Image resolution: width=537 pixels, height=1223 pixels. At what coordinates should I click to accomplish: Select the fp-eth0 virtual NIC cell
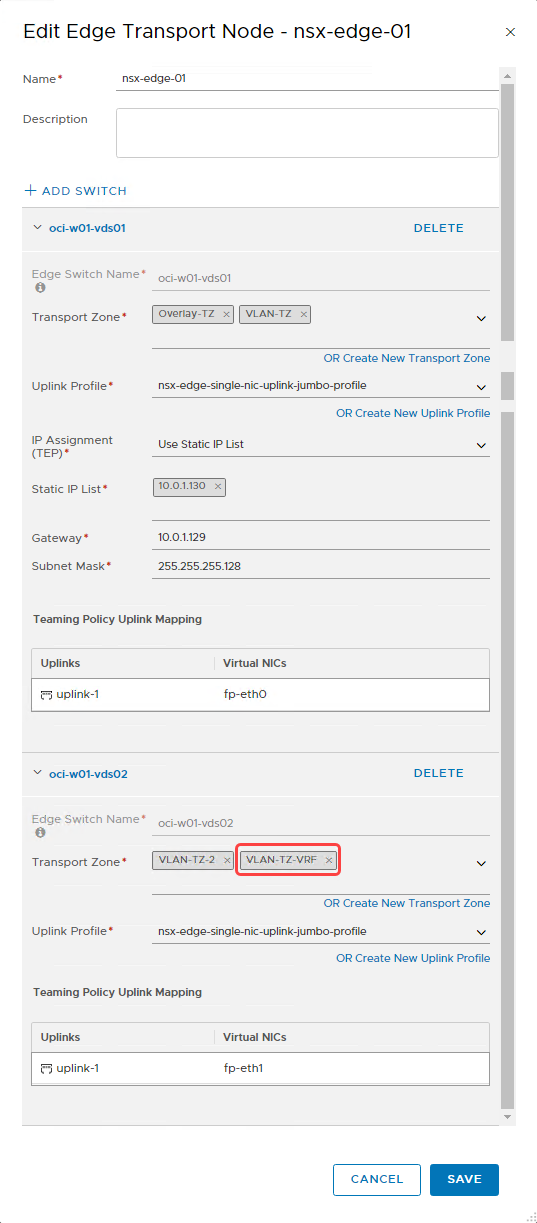(x=351, y=694)
